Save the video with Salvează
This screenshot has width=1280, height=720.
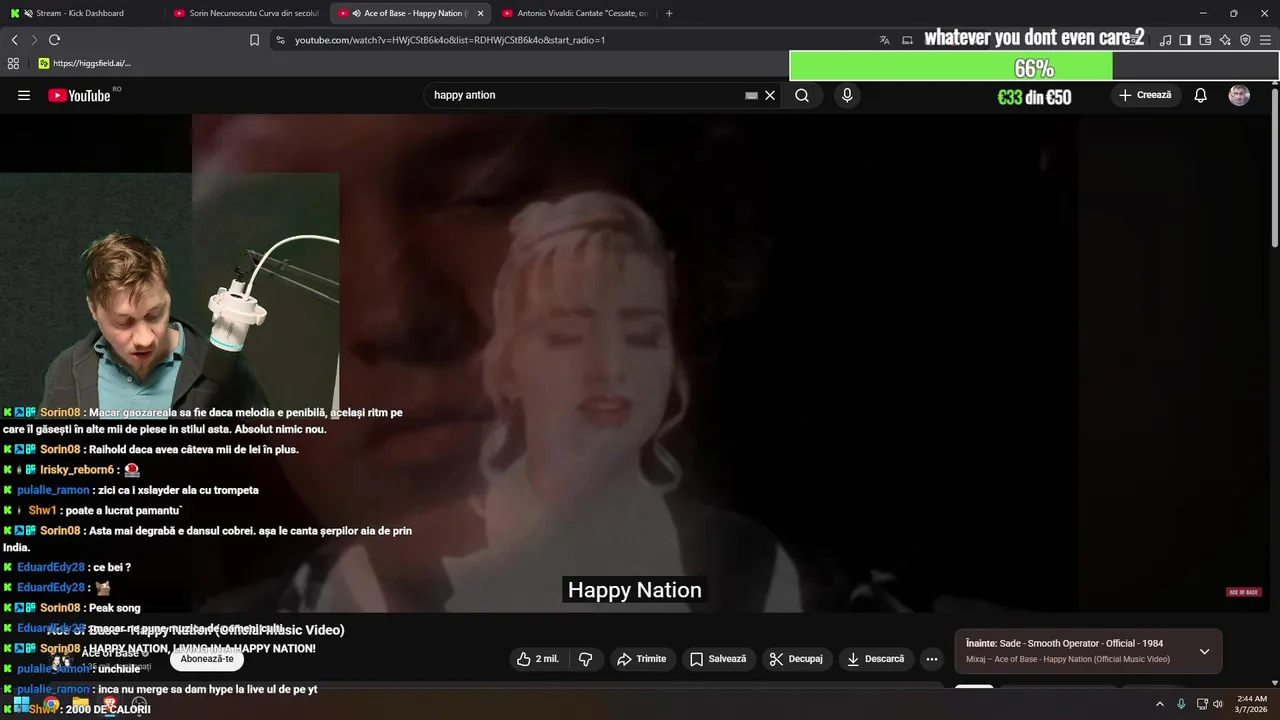click(717, 659)
